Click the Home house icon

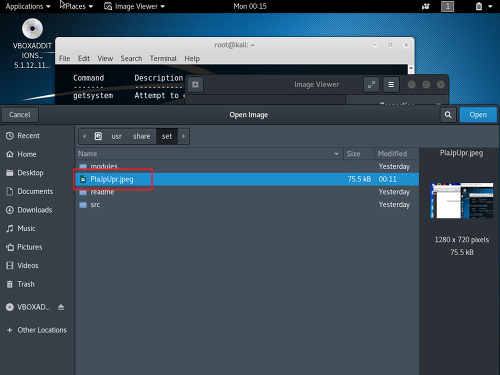(x=10, y=154)
